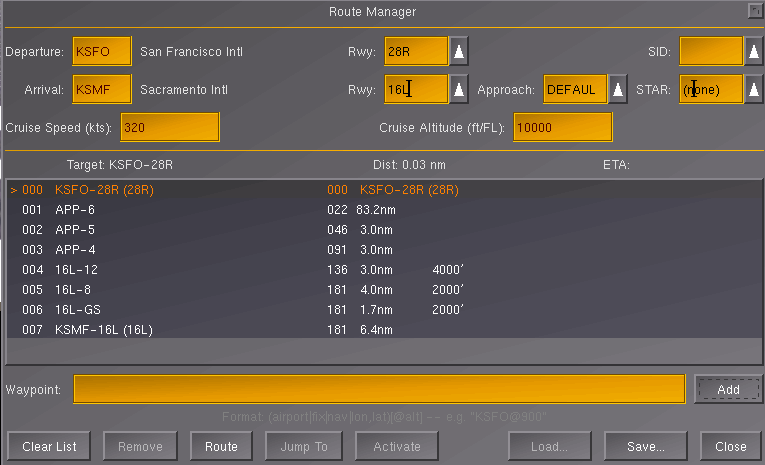This screenshot has height=465, width=765.
Task: Click the Dist: 0.03 nm readout
Action: [x=409, y=165]
